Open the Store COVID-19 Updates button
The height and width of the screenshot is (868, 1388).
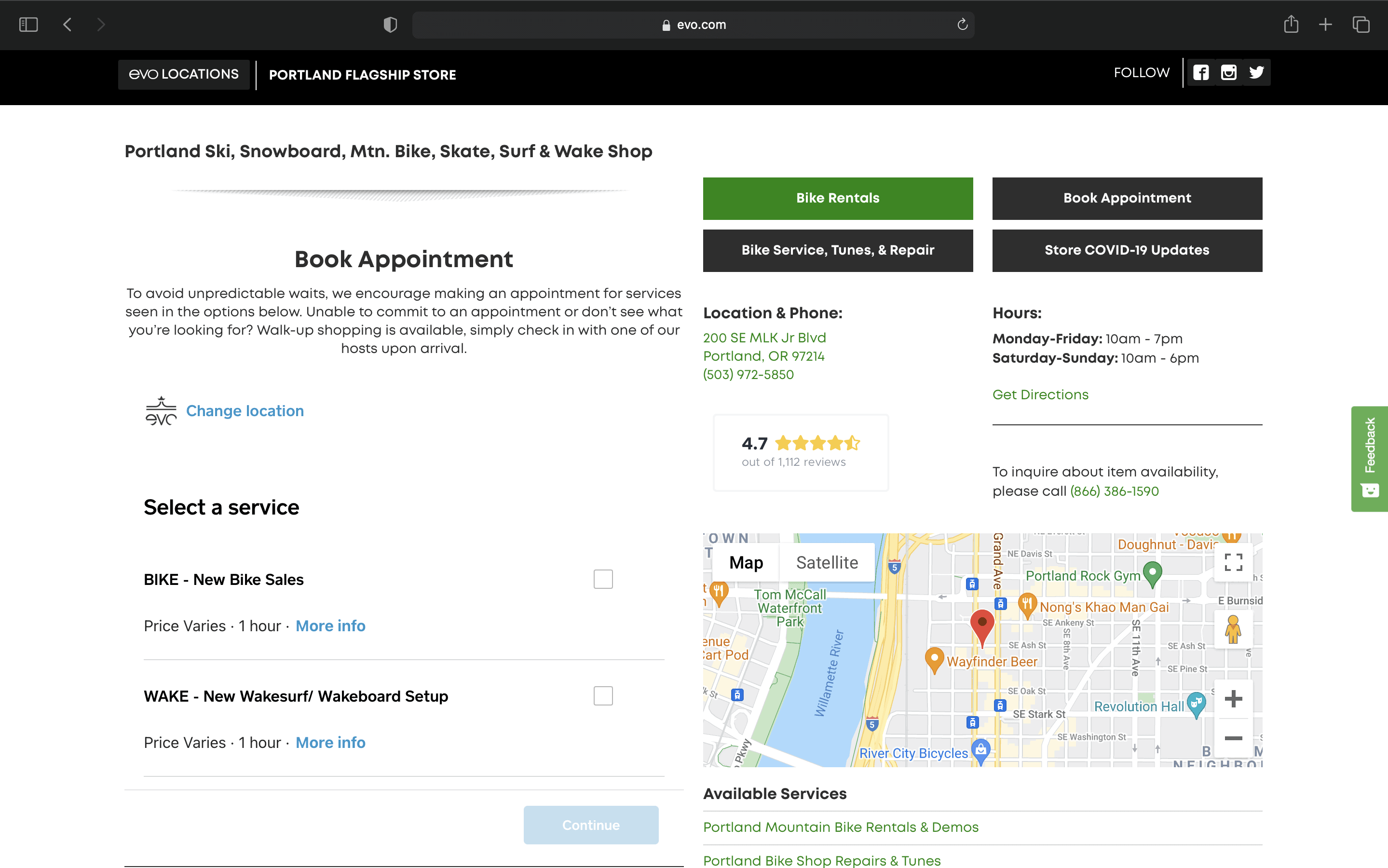1127,250
